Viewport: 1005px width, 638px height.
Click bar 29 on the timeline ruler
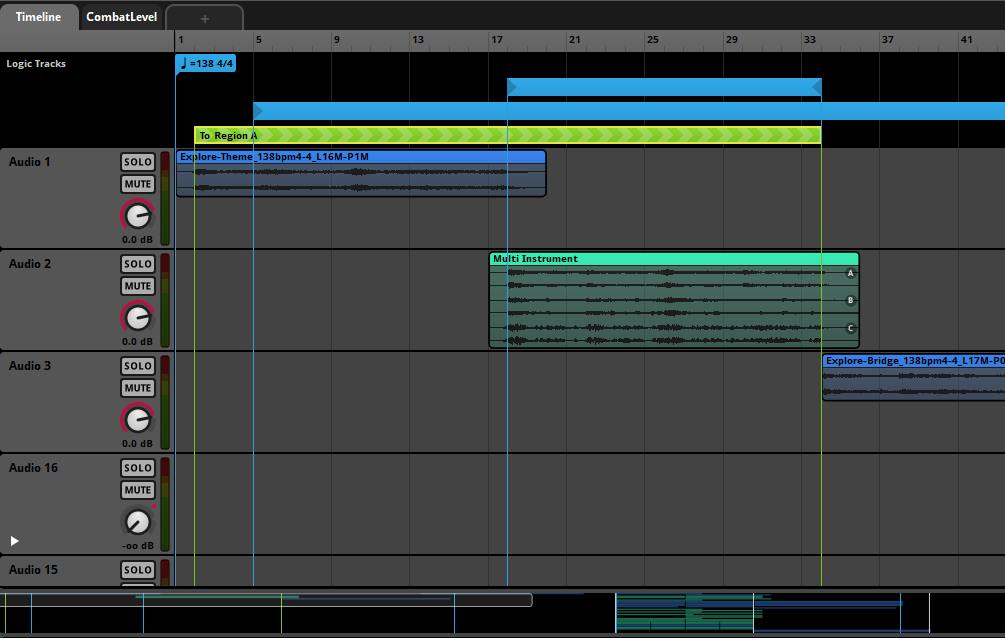tap(731, 40)
